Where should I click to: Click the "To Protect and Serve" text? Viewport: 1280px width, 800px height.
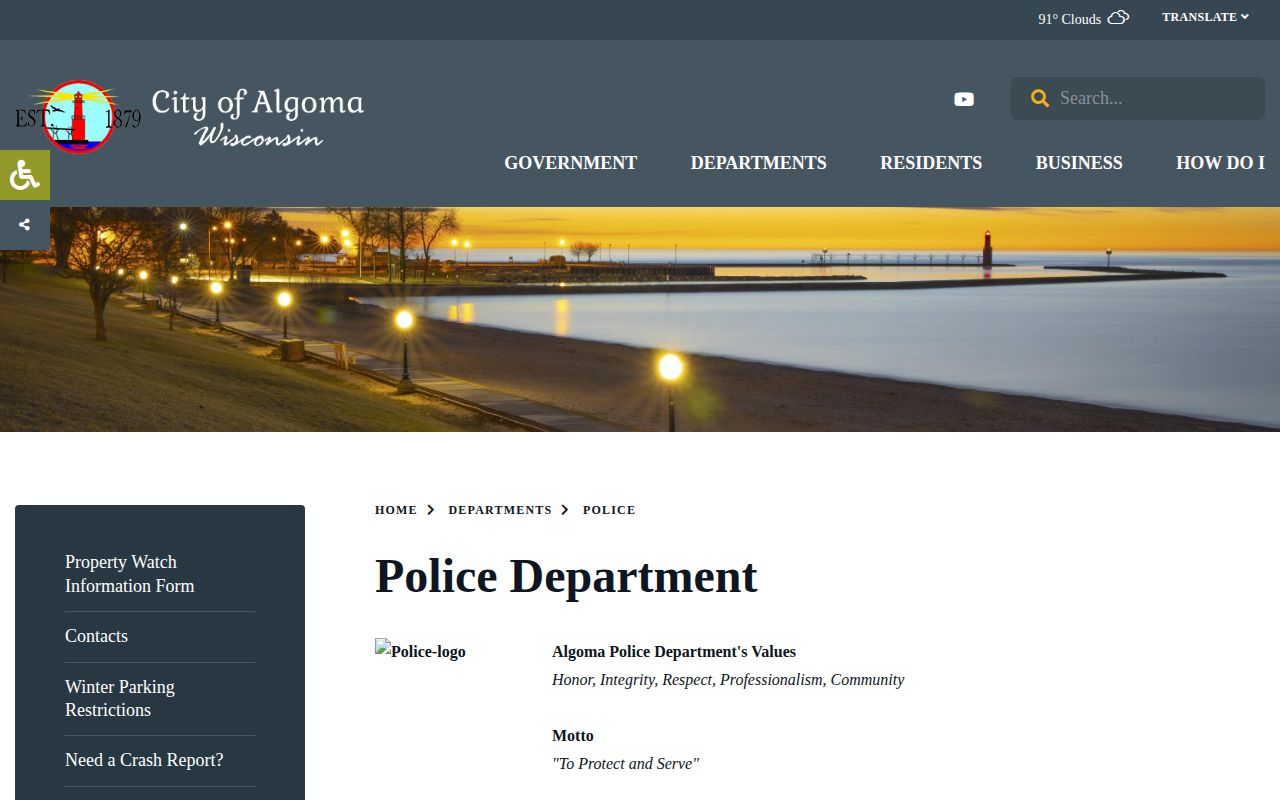625,764
